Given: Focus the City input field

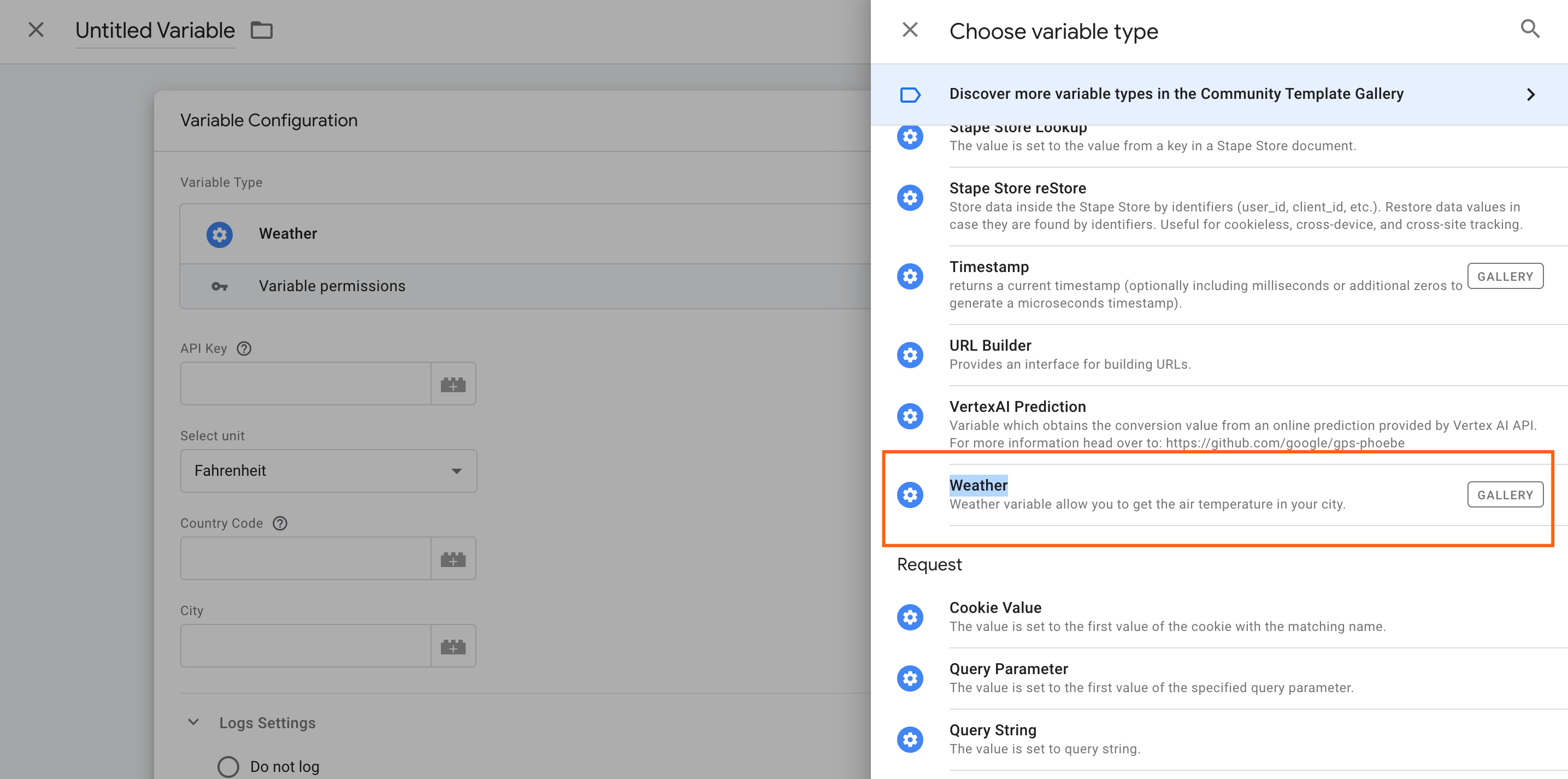Looking at the screenshot, I should pyautogui.click(x=305, y=646).
